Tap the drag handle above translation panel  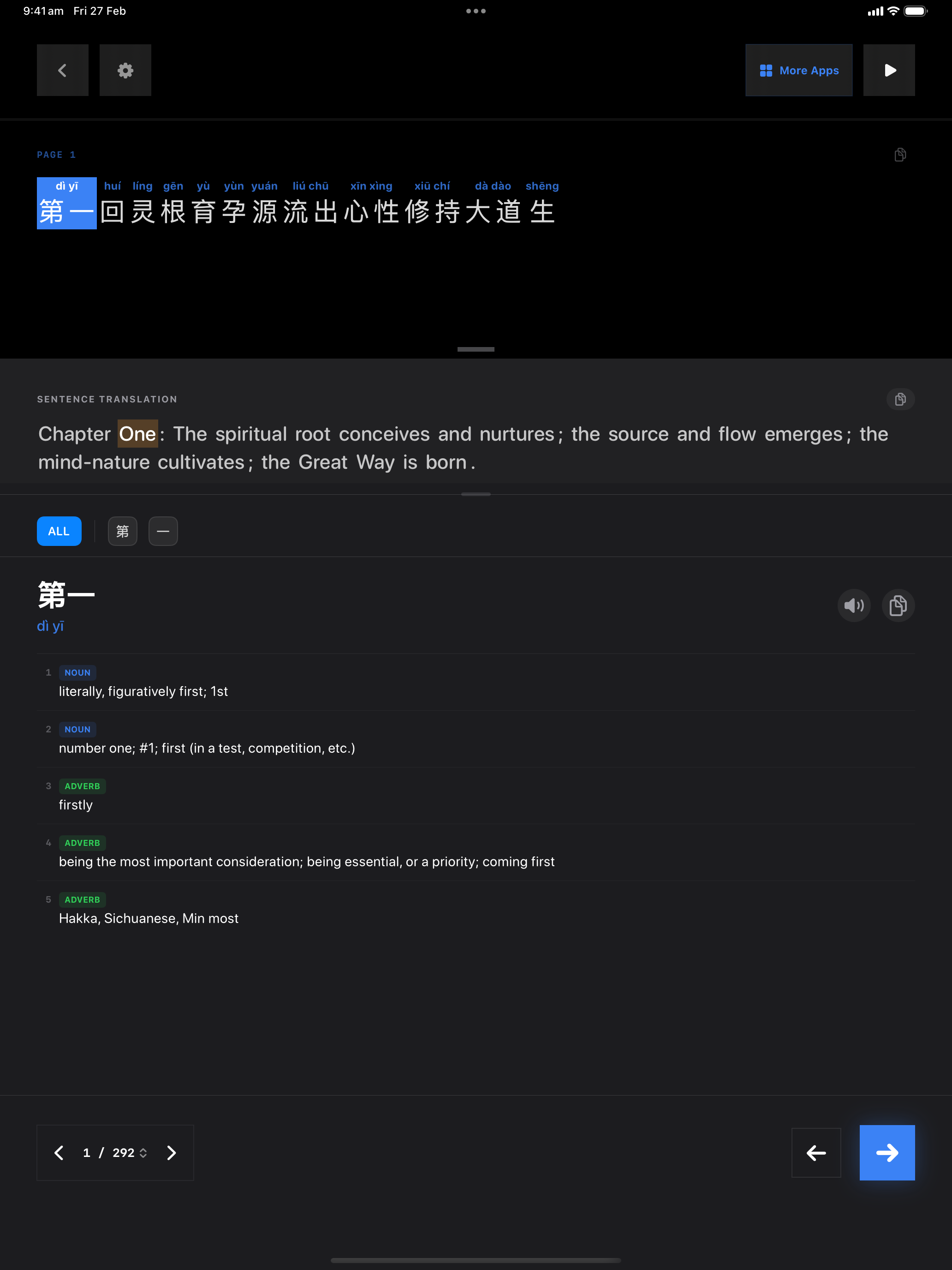click(476, 349)
